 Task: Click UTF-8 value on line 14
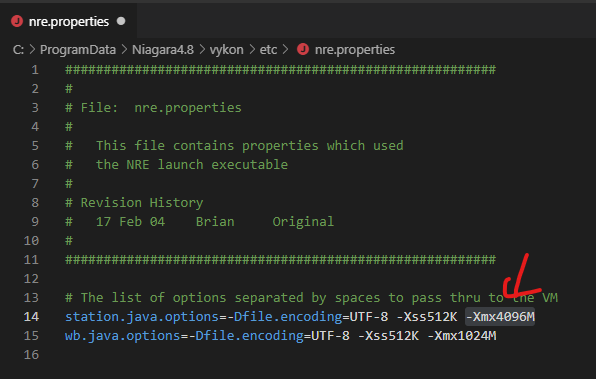point(369,317)
